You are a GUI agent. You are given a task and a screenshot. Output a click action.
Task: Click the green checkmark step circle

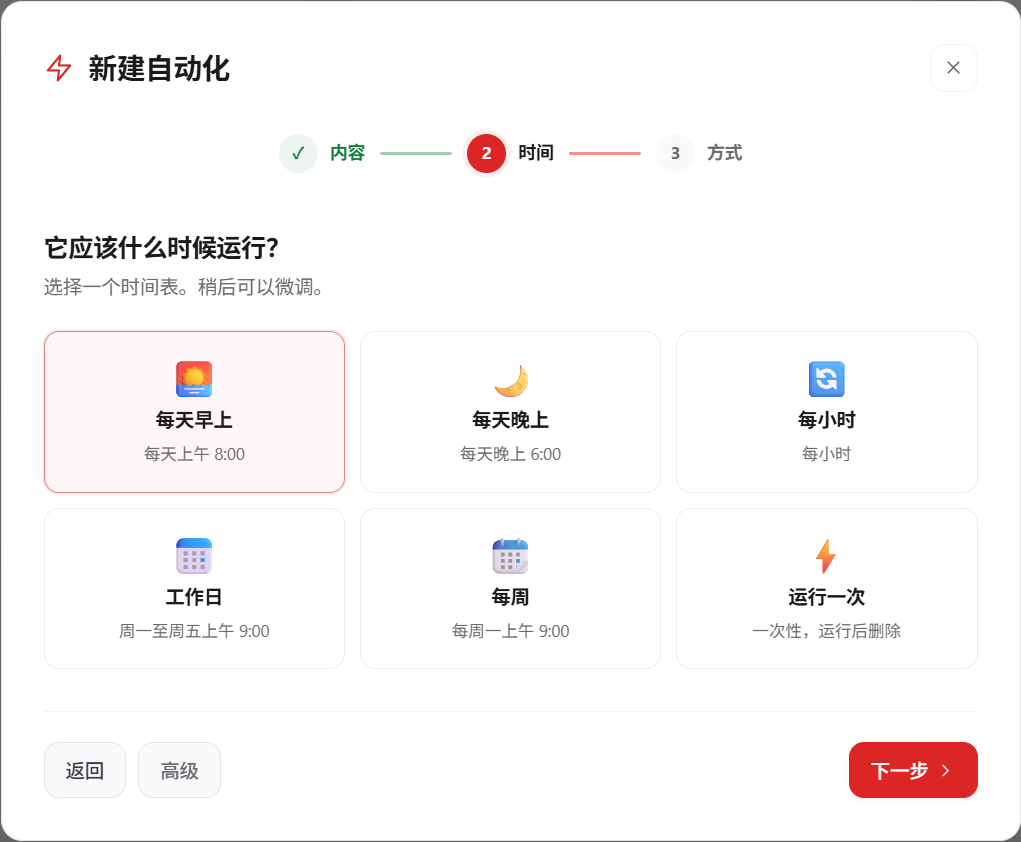pos(298,153)
